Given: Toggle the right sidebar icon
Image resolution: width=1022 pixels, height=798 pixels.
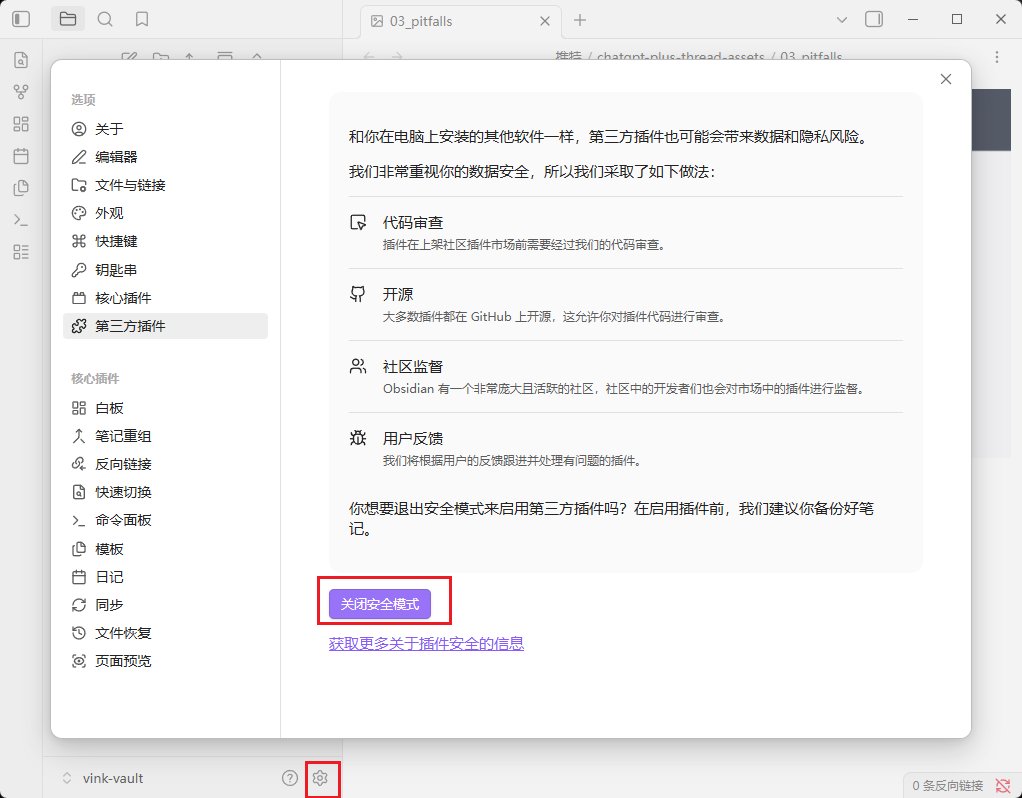Looking at the screenshot, I should tap(873, 19).
